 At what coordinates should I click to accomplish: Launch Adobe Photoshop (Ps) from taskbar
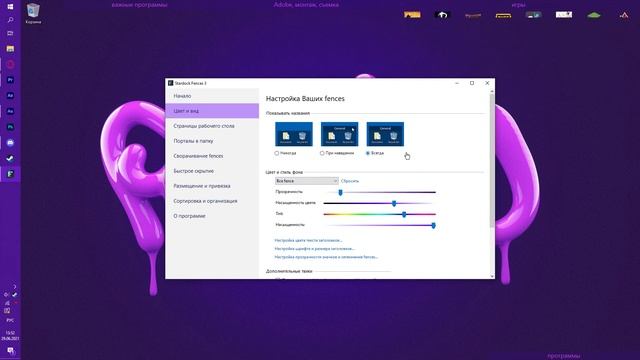point(10,127)
